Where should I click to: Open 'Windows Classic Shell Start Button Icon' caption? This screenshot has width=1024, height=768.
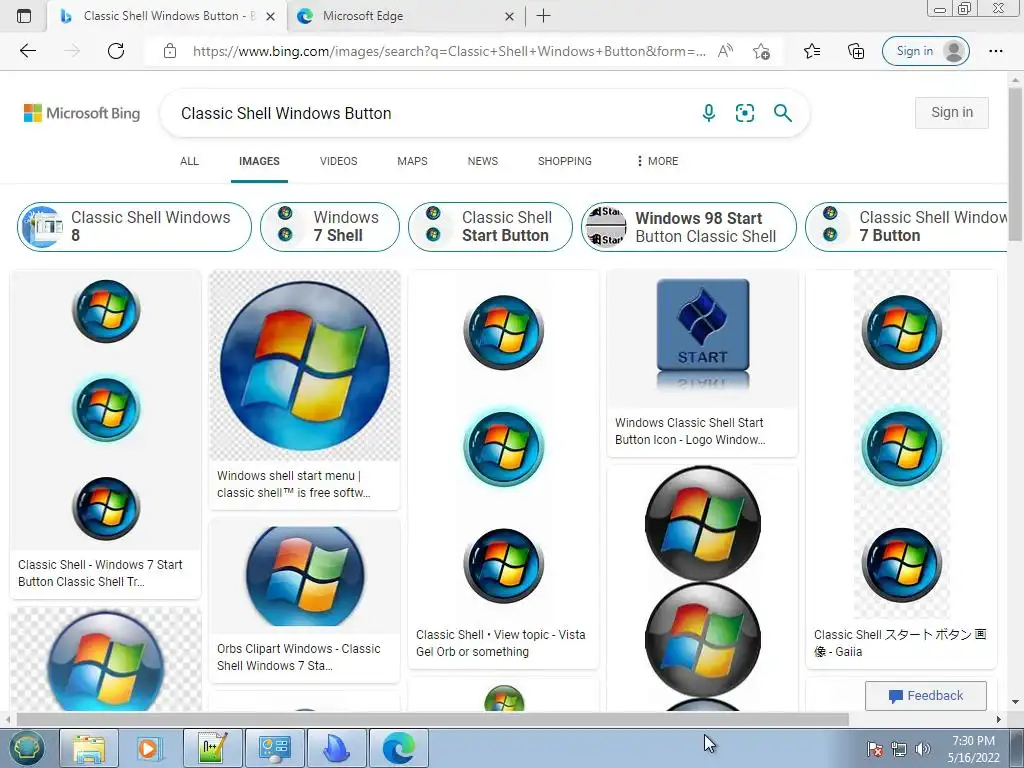[690, 431]
